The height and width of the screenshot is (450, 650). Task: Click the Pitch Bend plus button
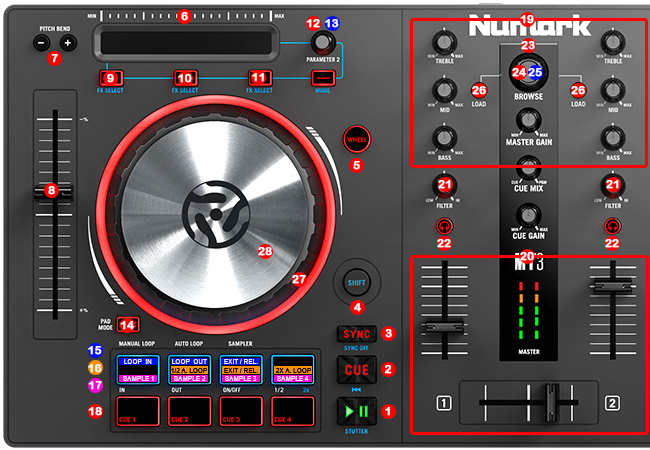coord(68,43)
